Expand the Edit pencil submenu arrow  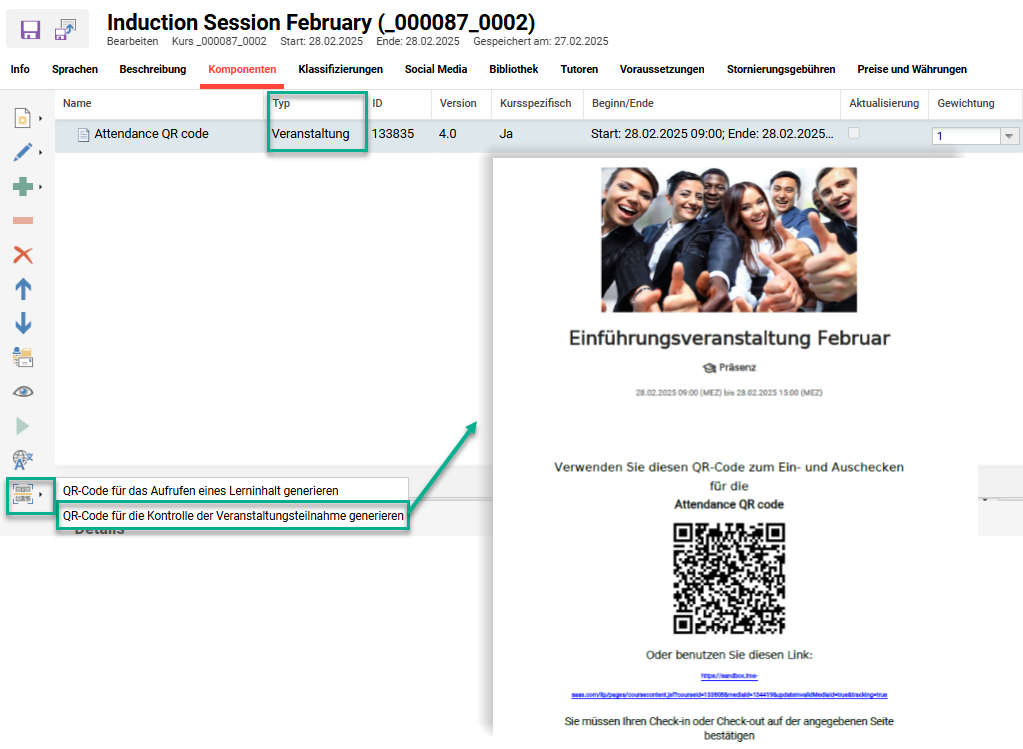(40, 153)
